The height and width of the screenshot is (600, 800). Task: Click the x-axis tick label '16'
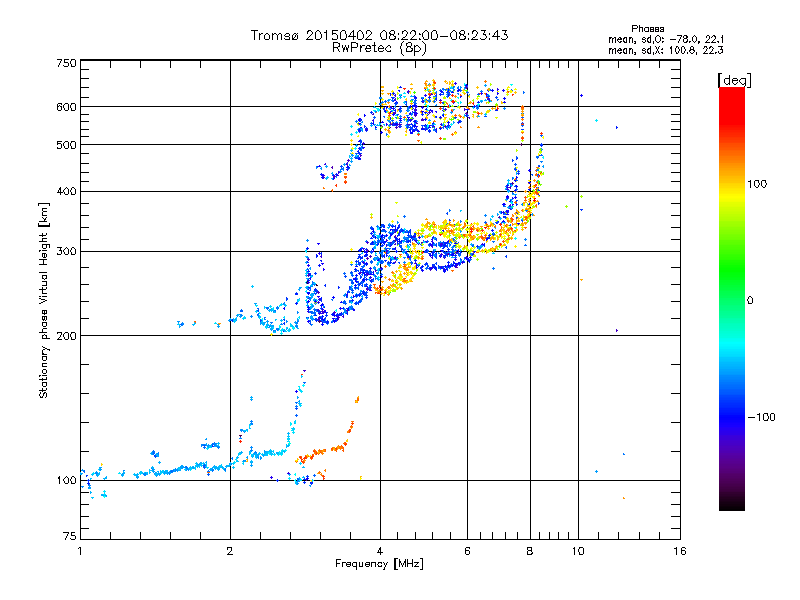(x=680, y=551)
